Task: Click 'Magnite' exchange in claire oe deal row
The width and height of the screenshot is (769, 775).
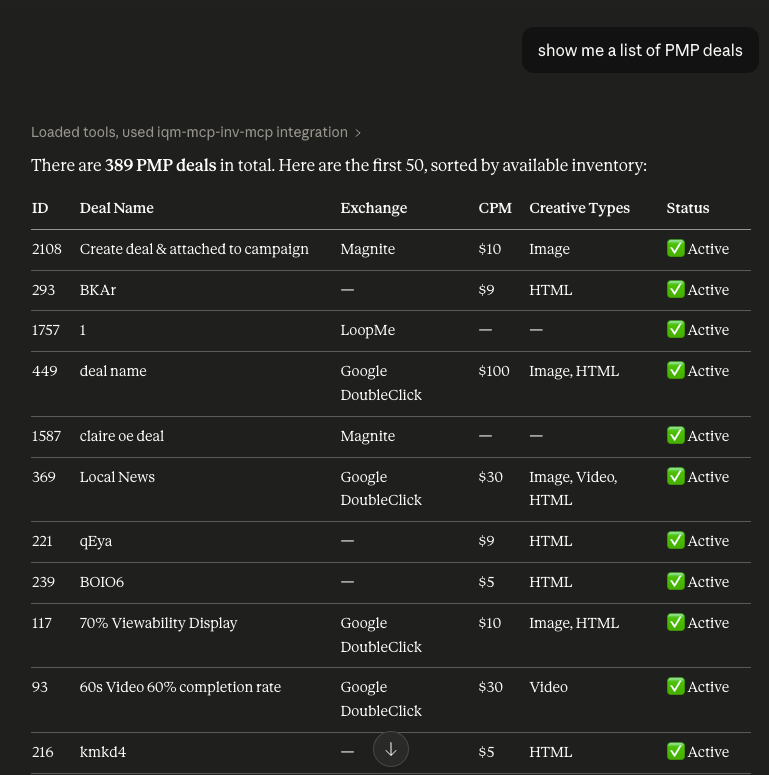Action: [368, 436]
